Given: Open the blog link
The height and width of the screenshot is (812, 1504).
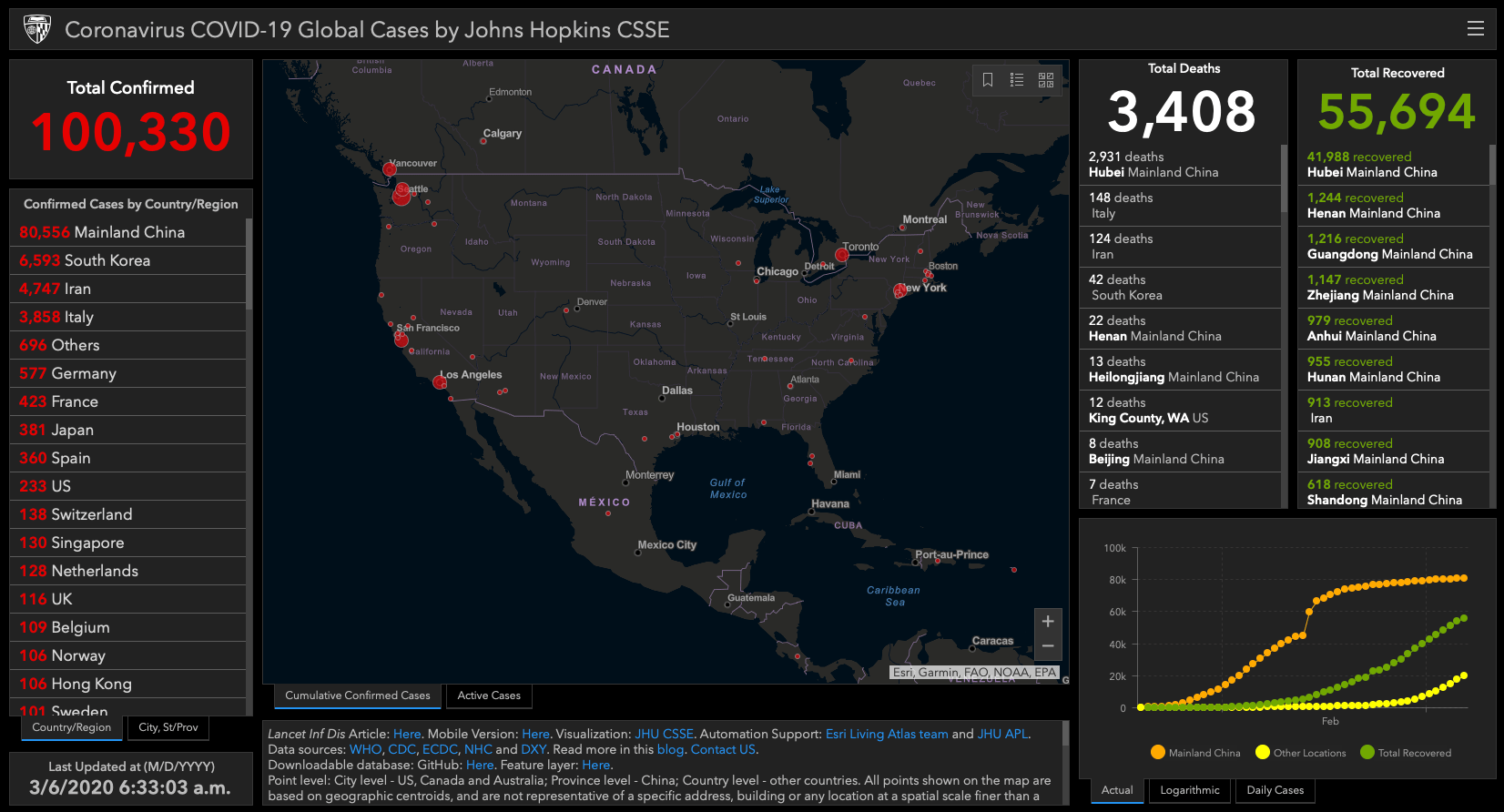Looking at the screenshot, I should (670, 749).
